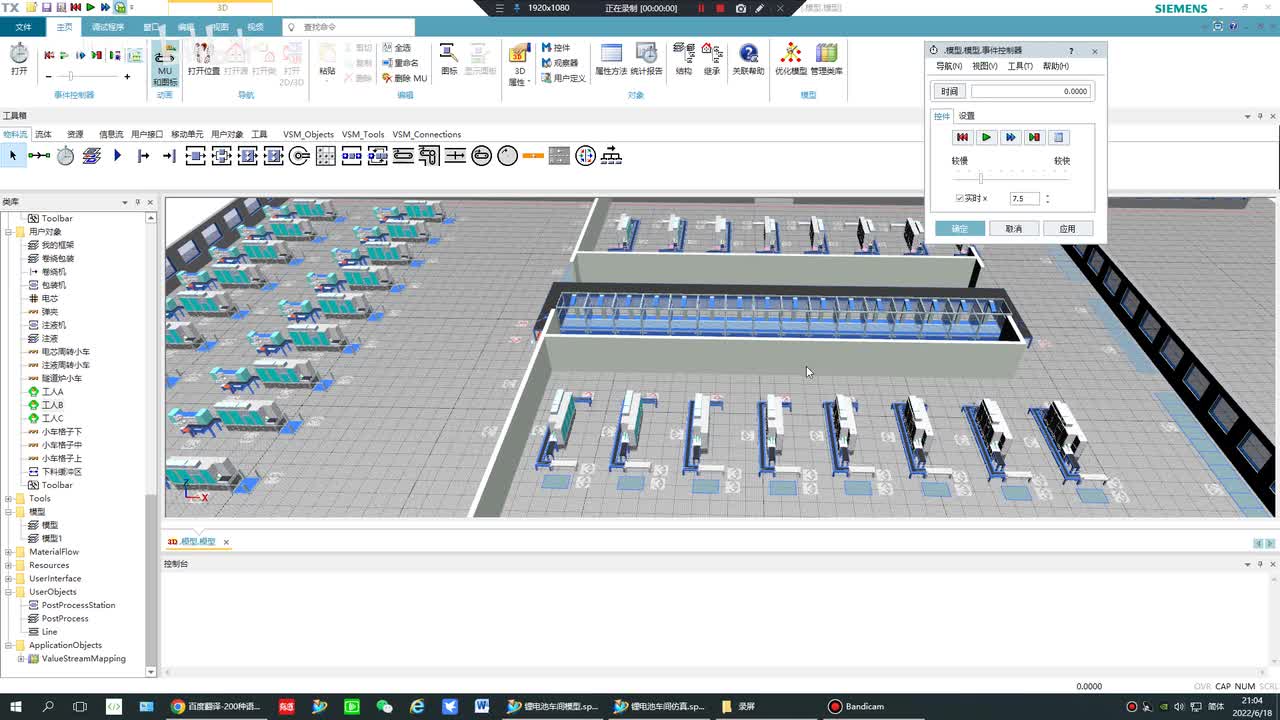This screenshot has height=720, width=1280.
Task: Pick the Connector tool in the toolbox
Action: (x=39, y=155)
